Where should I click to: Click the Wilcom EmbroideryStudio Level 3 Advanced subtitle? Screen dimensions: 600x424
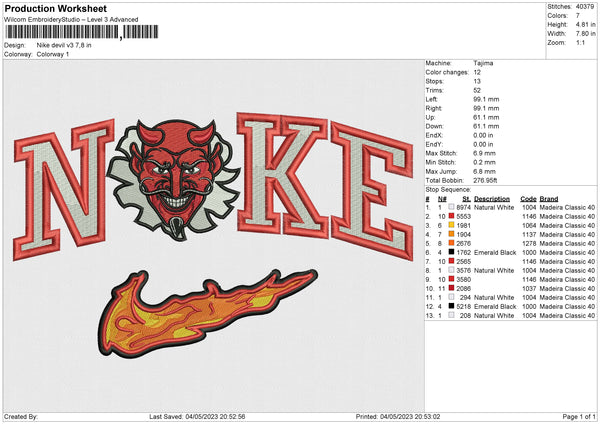coord(71,20)
